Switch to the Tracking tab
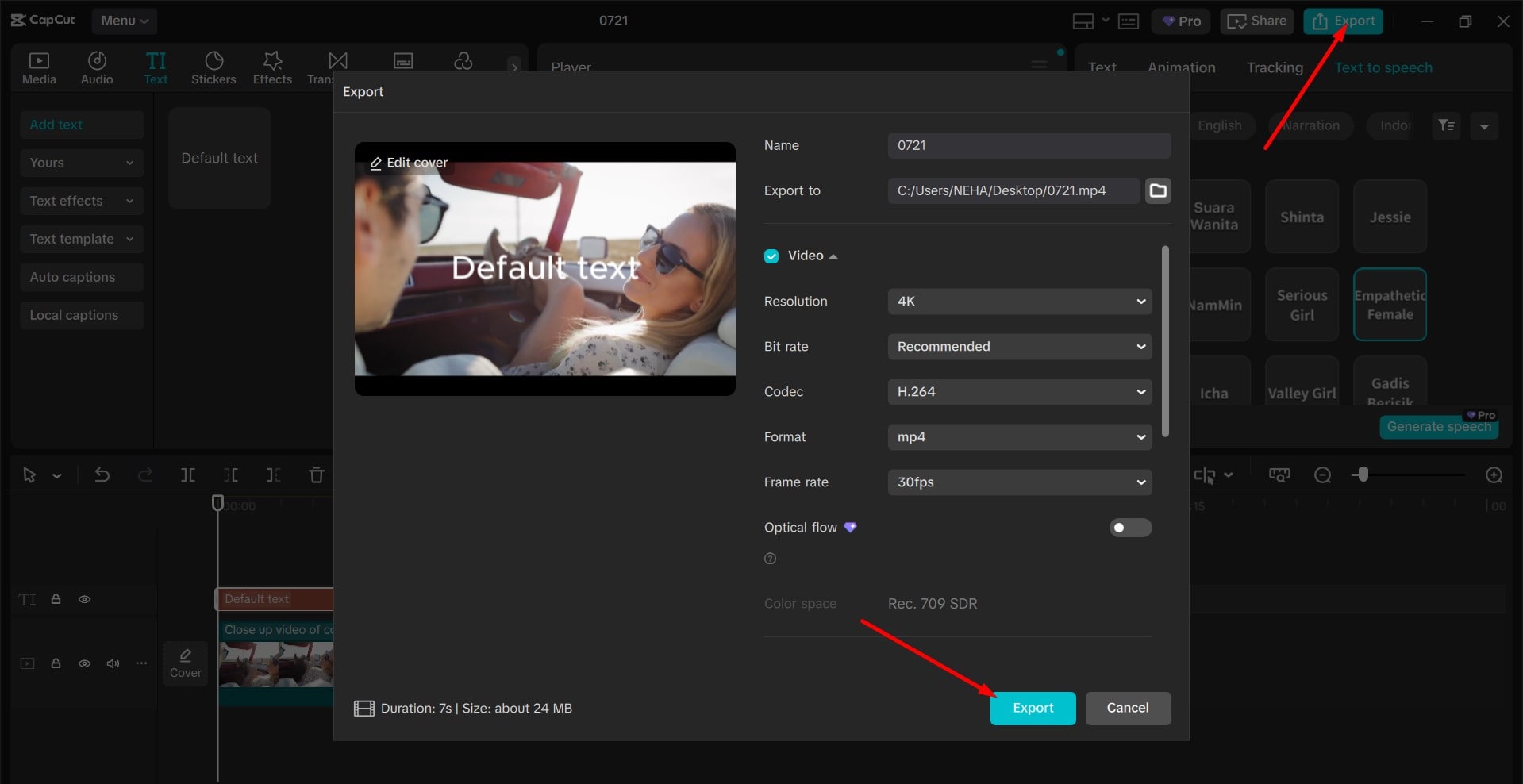 point(1275,67)
